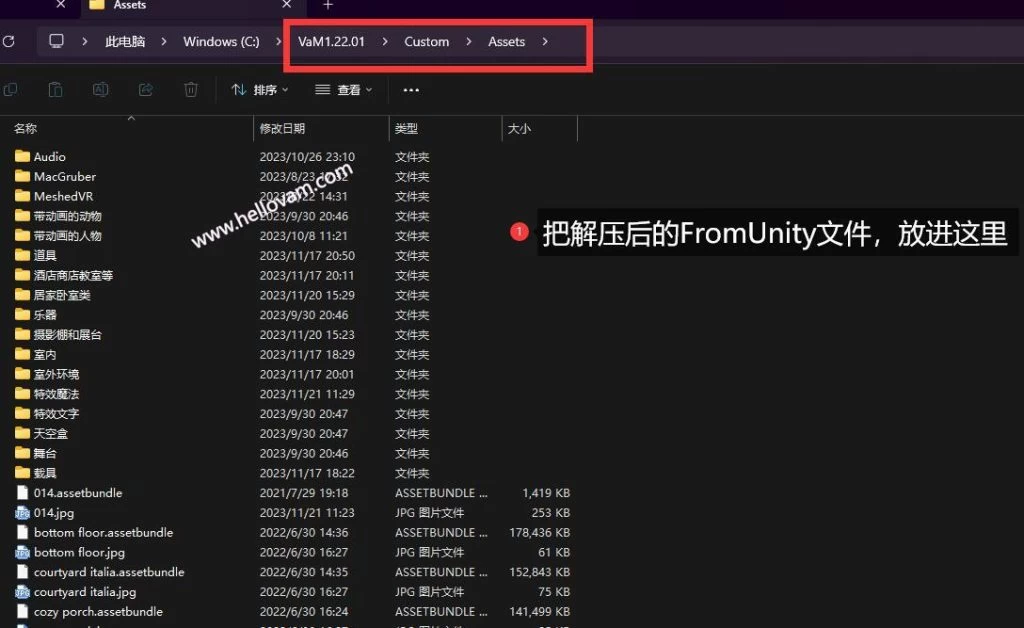Sort by the 大小 column header
The image size is (1024, 628).
click(520, 129)
